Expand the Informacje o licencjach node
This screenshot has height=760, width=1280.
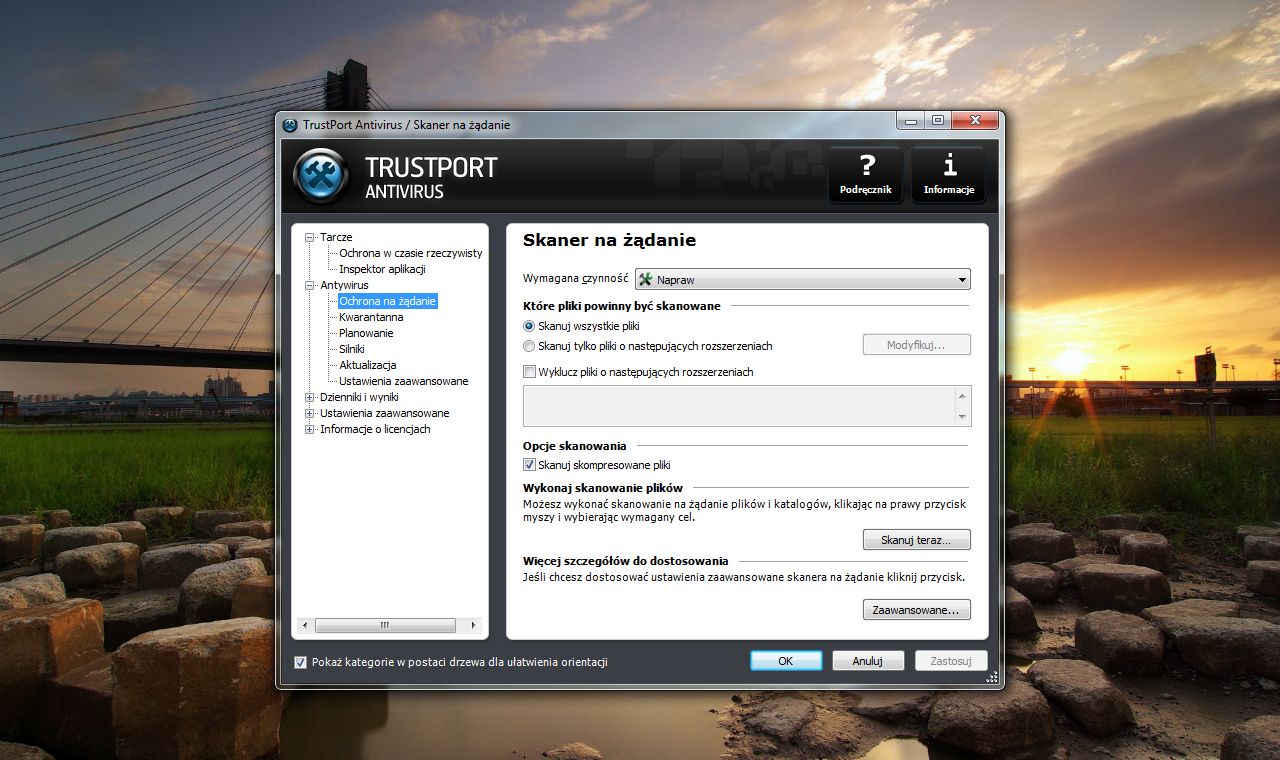(x=309, y=429)
